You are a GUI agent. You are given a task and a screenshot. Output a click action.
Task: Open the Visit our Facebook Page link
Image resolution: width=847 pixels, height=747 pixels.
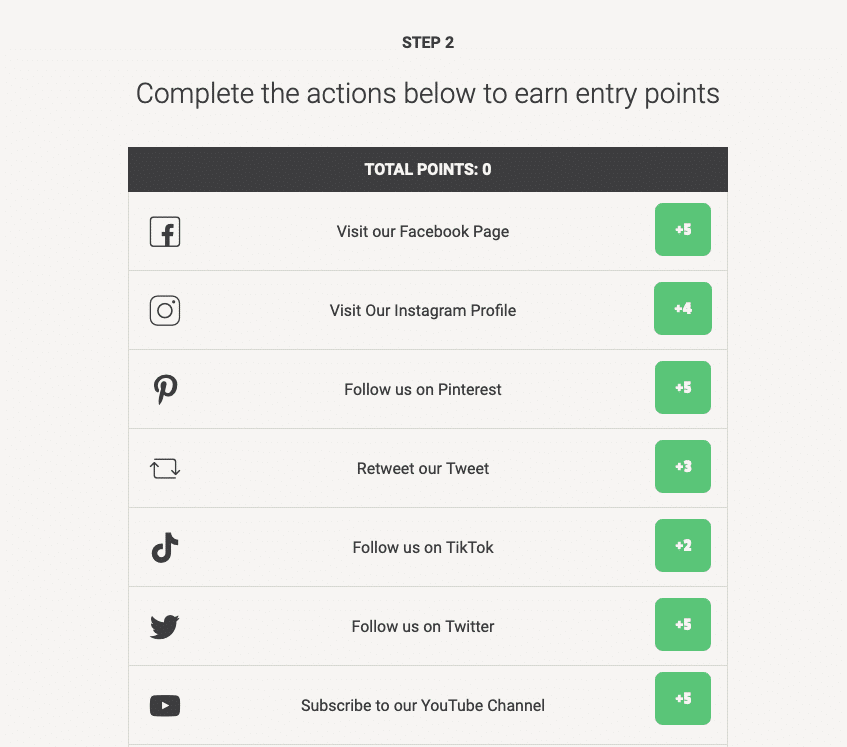[423, 232]
